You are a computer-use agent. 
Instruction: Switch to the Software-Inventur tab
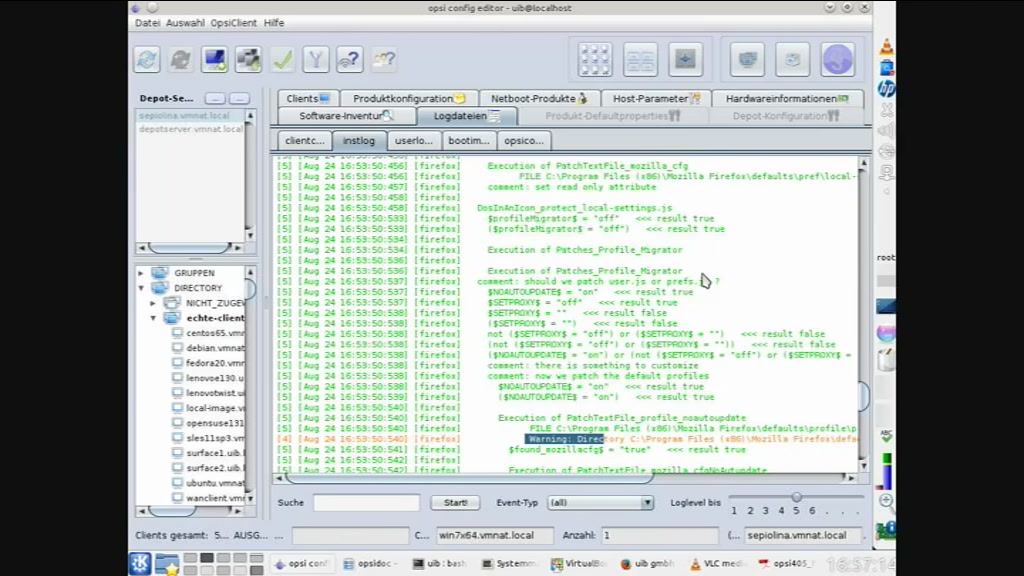click(346, 116)
